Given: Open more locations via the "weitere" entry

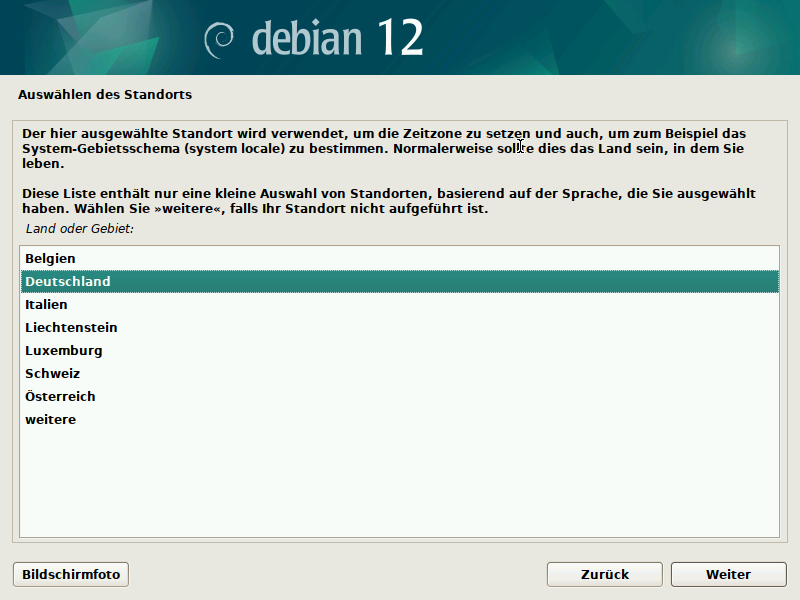Looking at the screenshot, I should 50,420.
